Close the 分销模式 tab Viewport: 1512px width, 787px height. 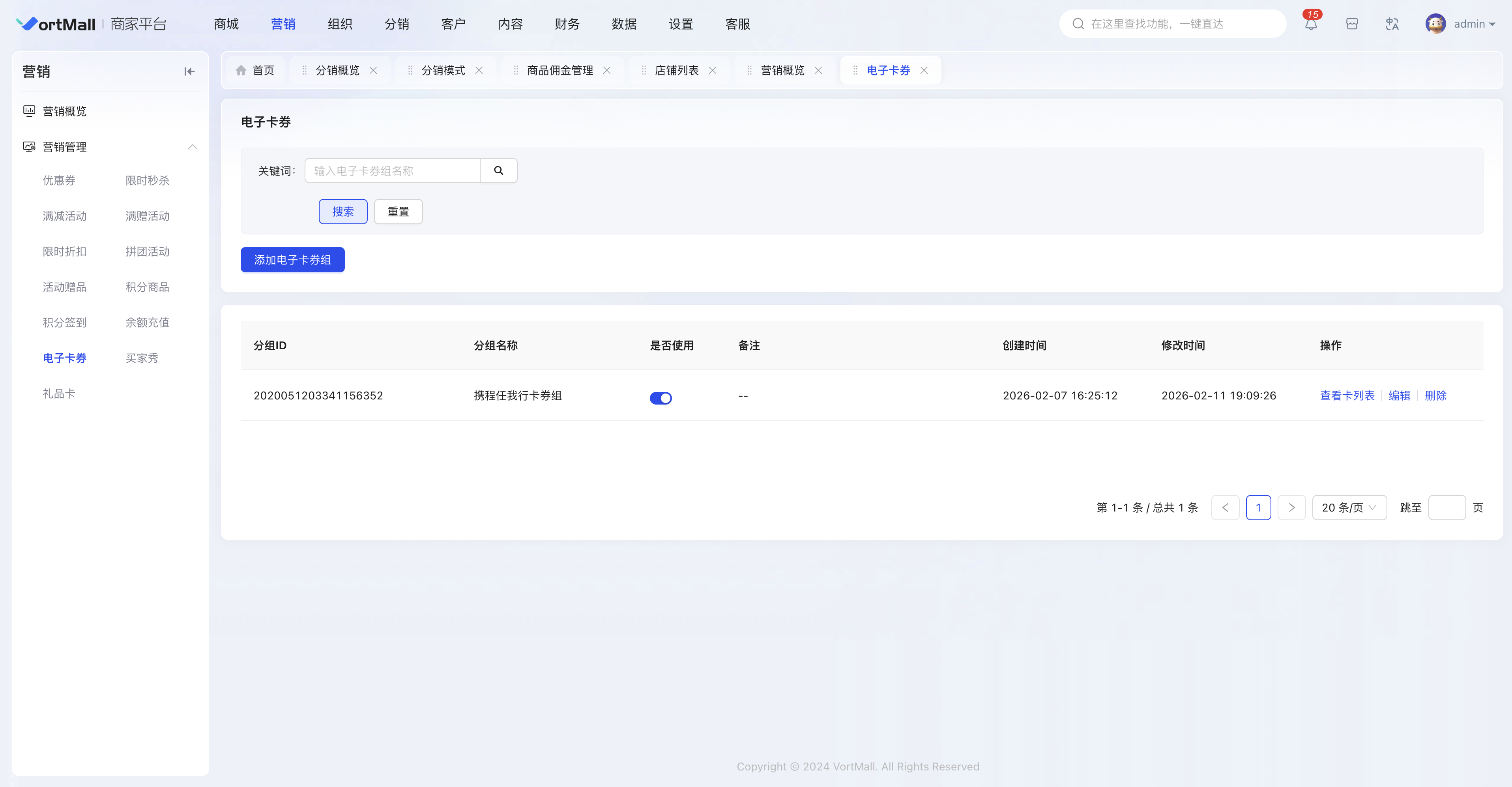coord(479,71)
